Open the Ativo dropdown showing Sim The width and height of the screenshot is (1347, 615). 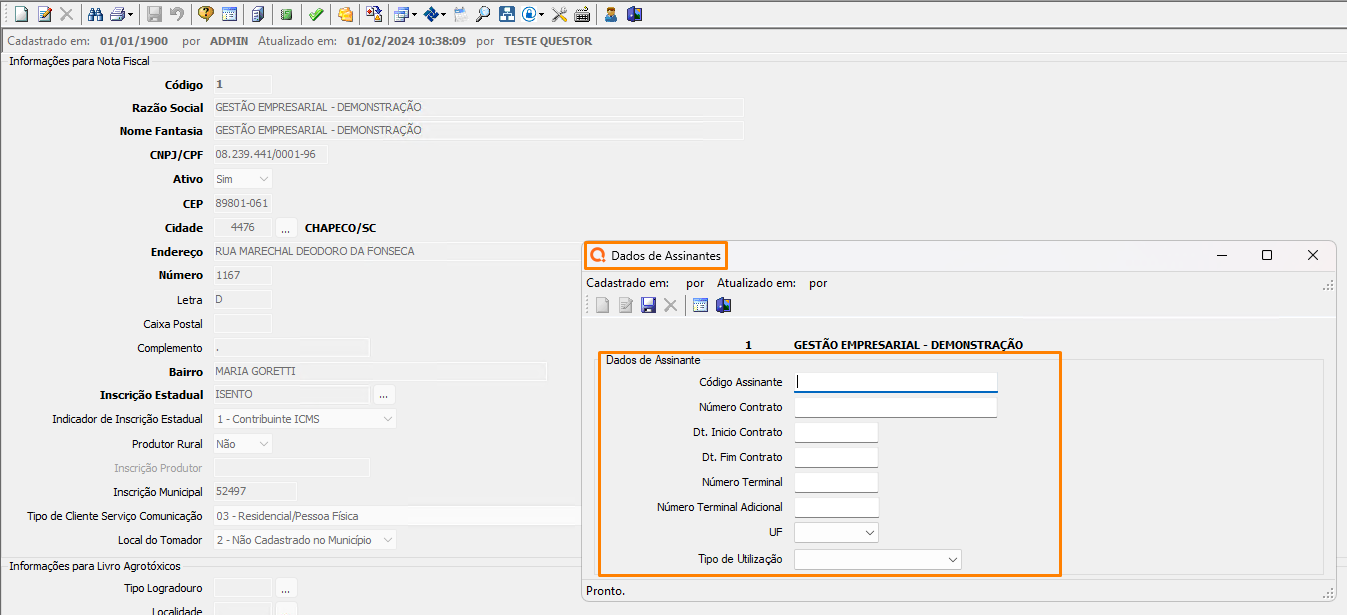coord(263,179)
